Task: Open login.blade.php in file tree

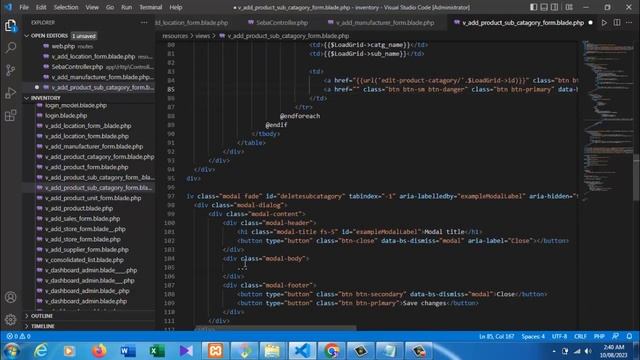Action: [66, 116]
